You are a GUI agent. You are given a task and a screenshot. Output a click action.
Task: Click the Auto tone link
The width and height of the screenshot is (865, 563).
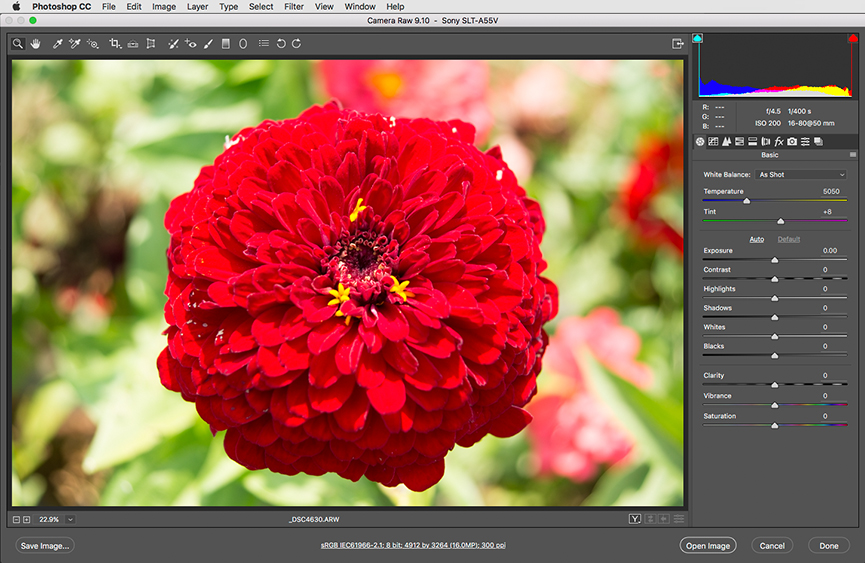pyautogui.click(x=757, y=239)
